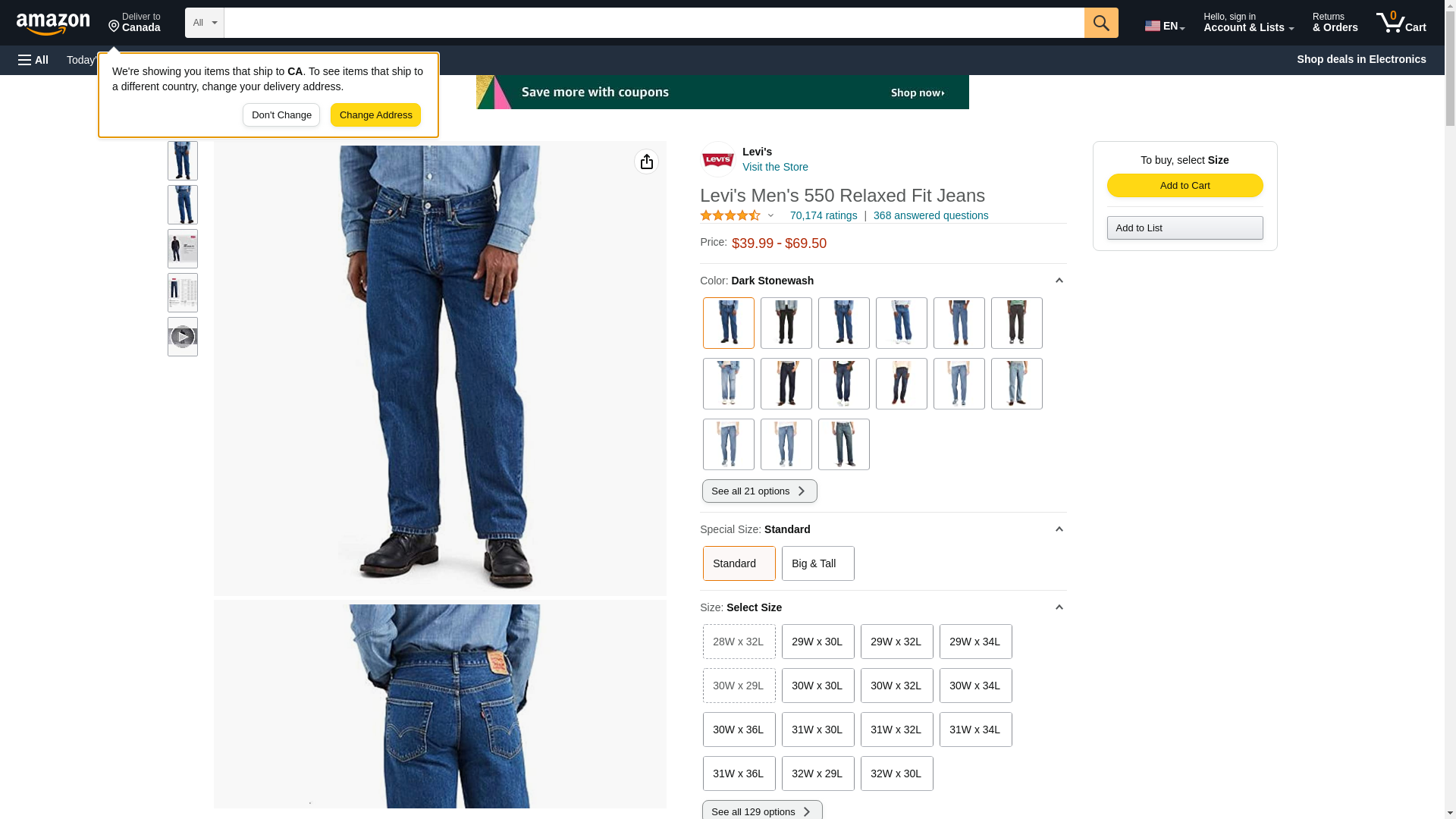Image resolution: width=1456 pixels, height=819 pixels.
Task: Open 368 answered questions link
Action: [x=930, y=215]
